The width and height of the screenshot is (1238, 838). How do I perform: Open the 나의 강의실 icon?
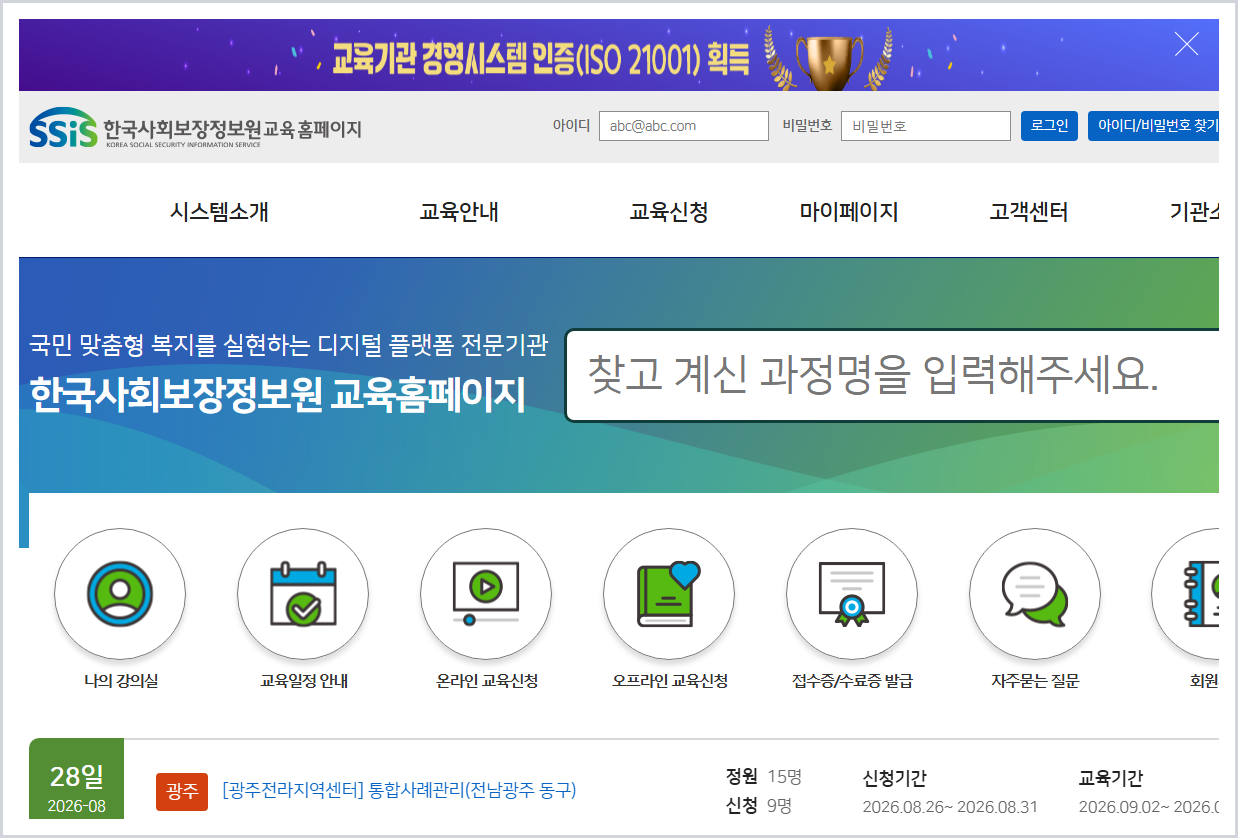tap(120, 594)
